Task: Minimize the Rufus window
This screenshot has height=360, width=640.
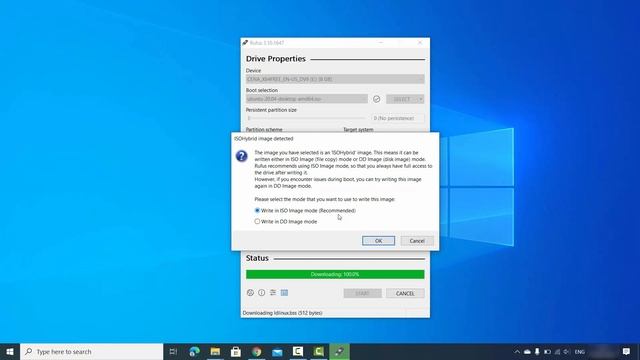Action: tap(381, 42)
